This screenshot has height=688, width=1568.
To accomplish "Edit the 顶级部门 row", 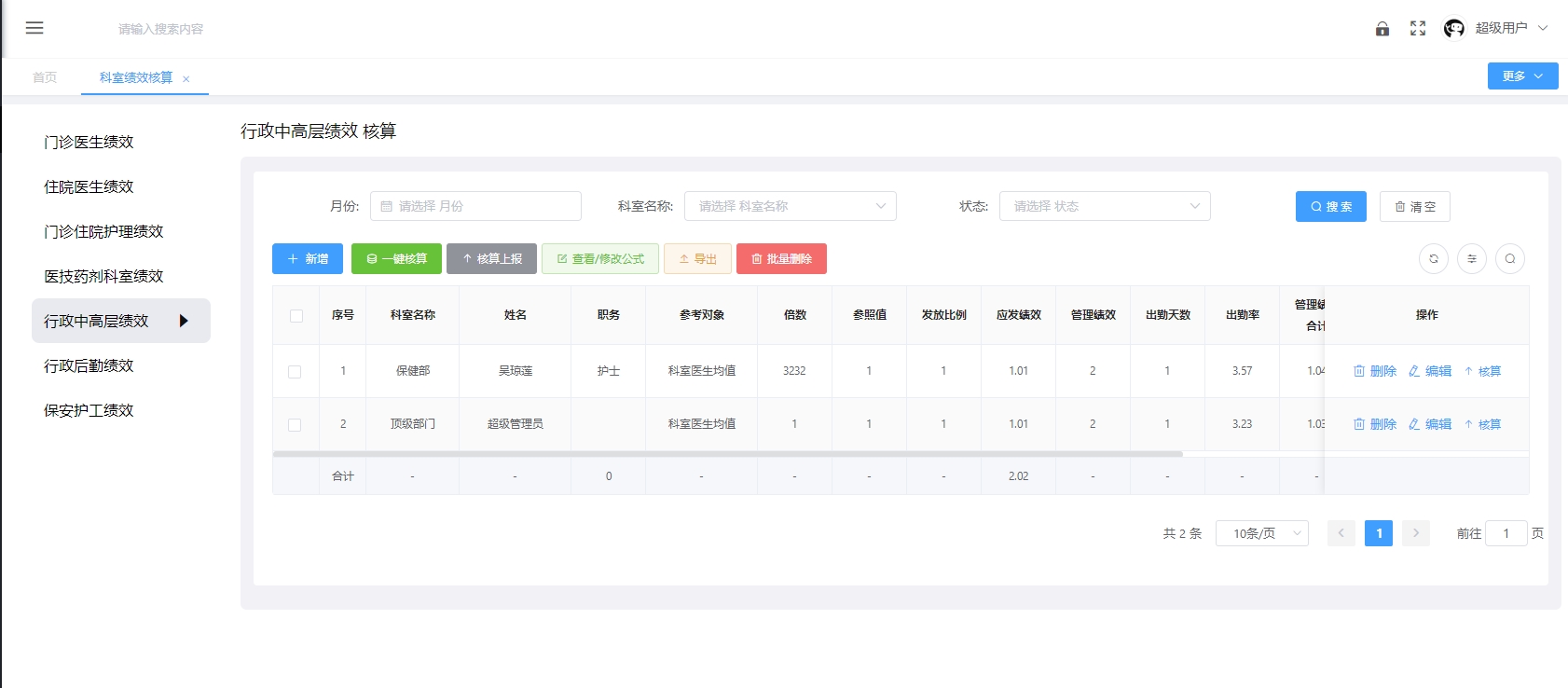I will (x=1430, y=424).
